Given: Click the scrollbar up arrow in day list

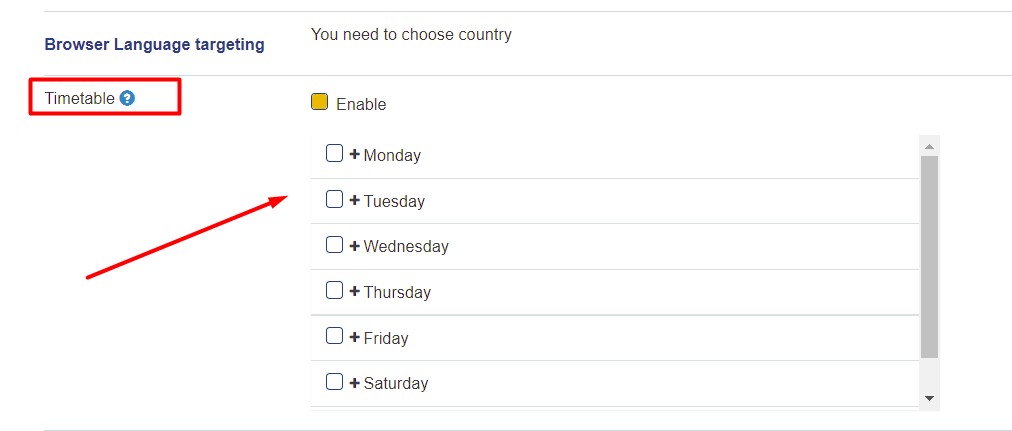Looking at the screenshot, I should (929, 146).
